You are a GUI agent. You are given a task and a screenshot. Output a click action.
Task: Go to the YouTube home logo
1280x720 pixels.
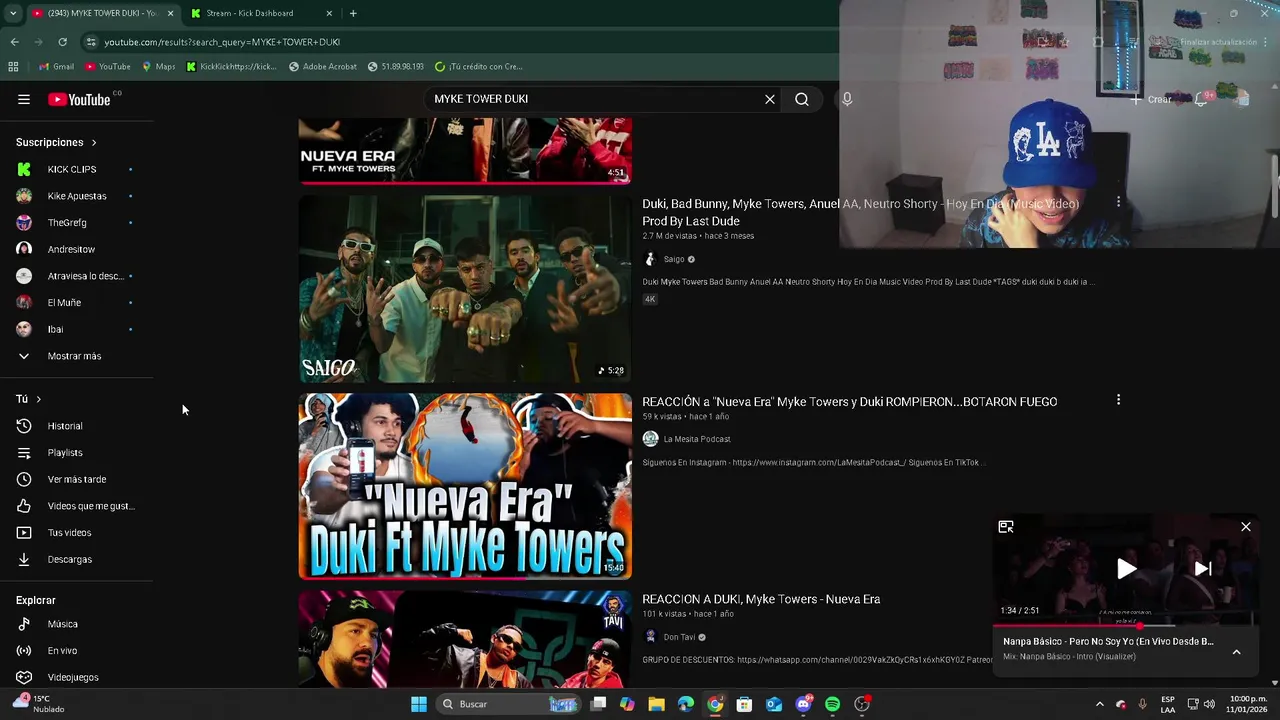pyautogui.click(x=79, y=99)
